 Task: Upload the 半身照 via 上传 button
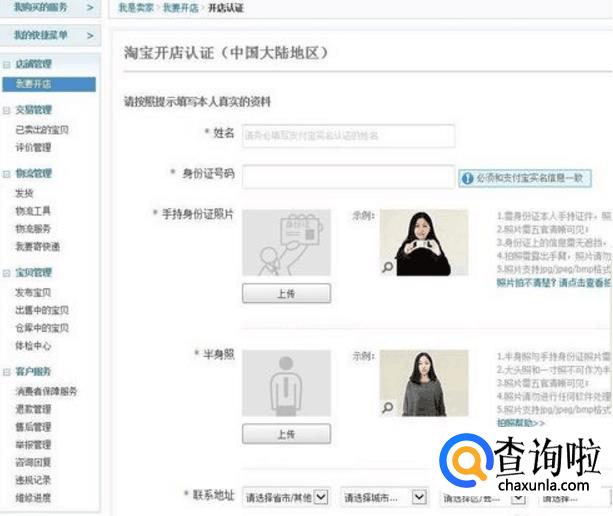point(287,434)
